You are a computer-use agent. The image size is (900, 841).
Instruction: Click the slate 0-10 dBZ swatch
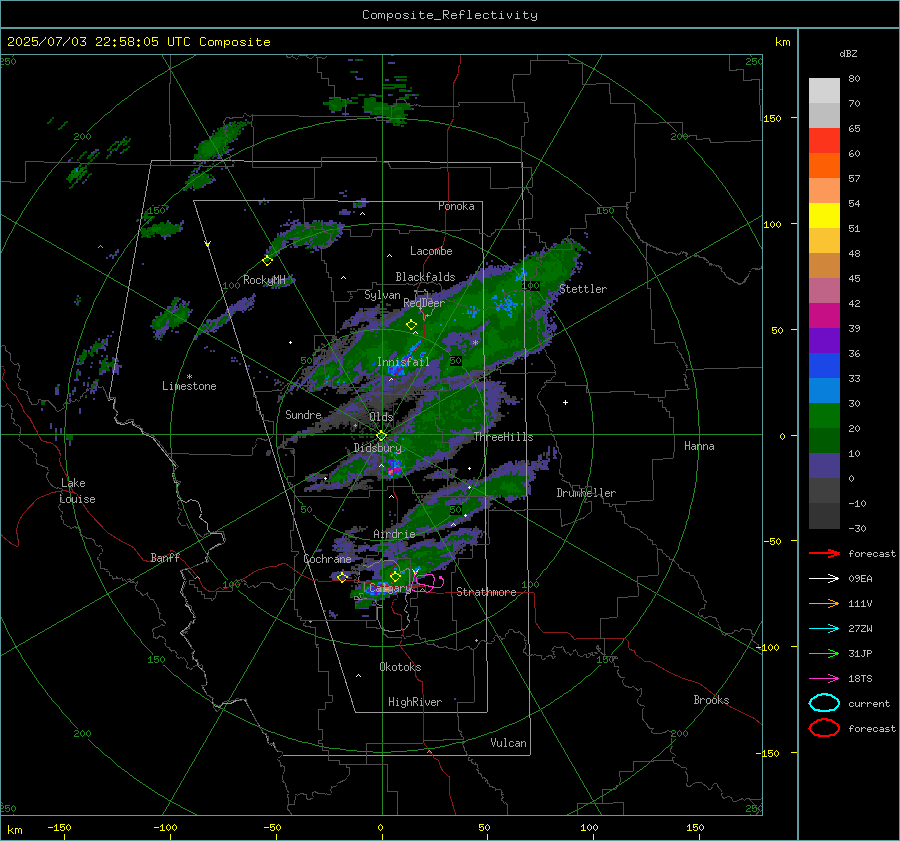(824, 466)
